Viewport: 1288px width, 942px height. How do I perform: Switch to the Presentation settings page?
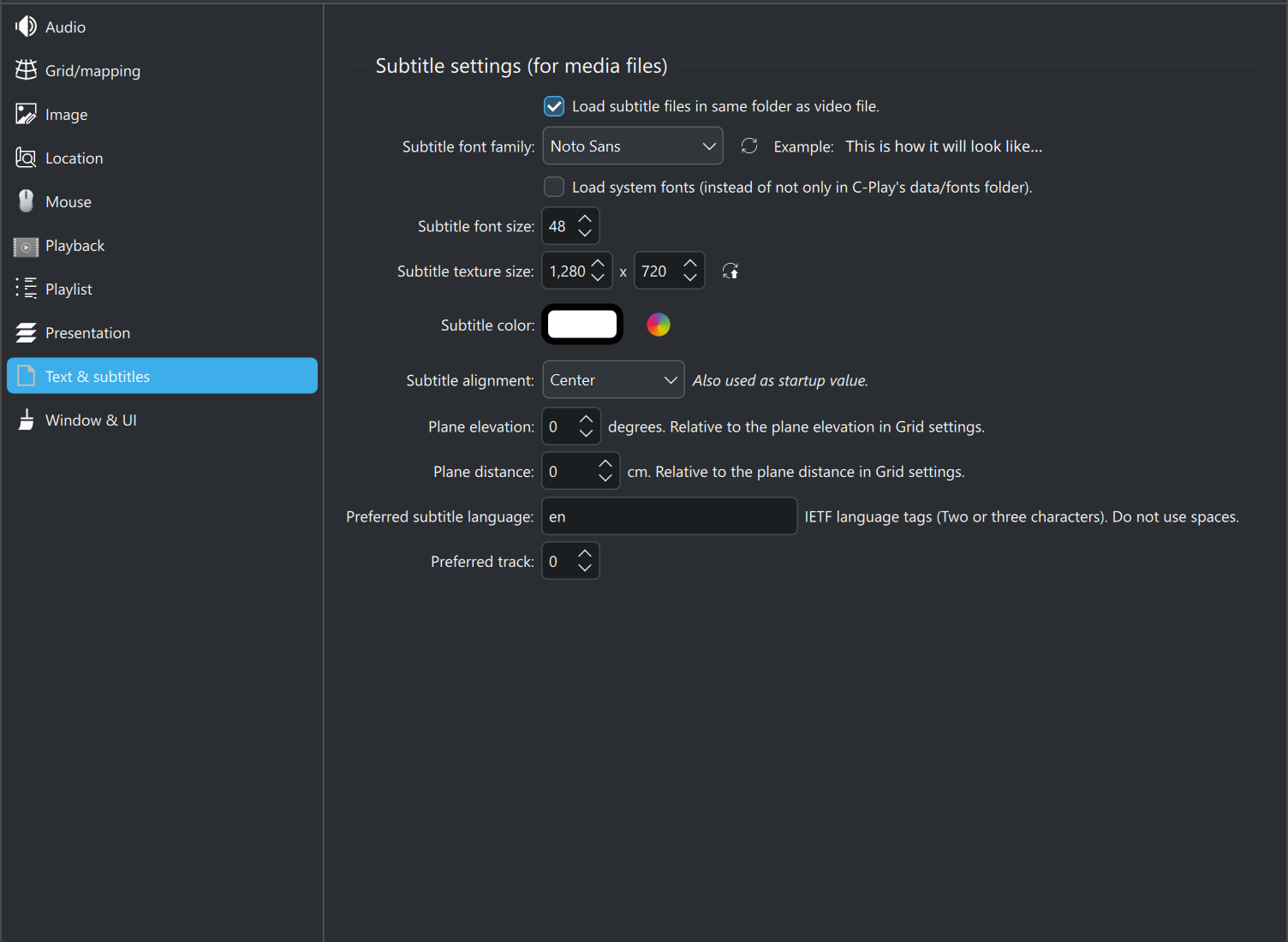[x=87, y=333]
